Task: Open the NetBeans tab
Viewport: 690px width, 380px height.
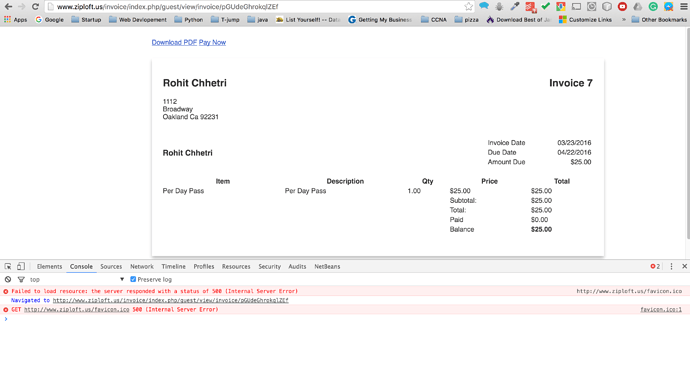Action: (327, 267)
